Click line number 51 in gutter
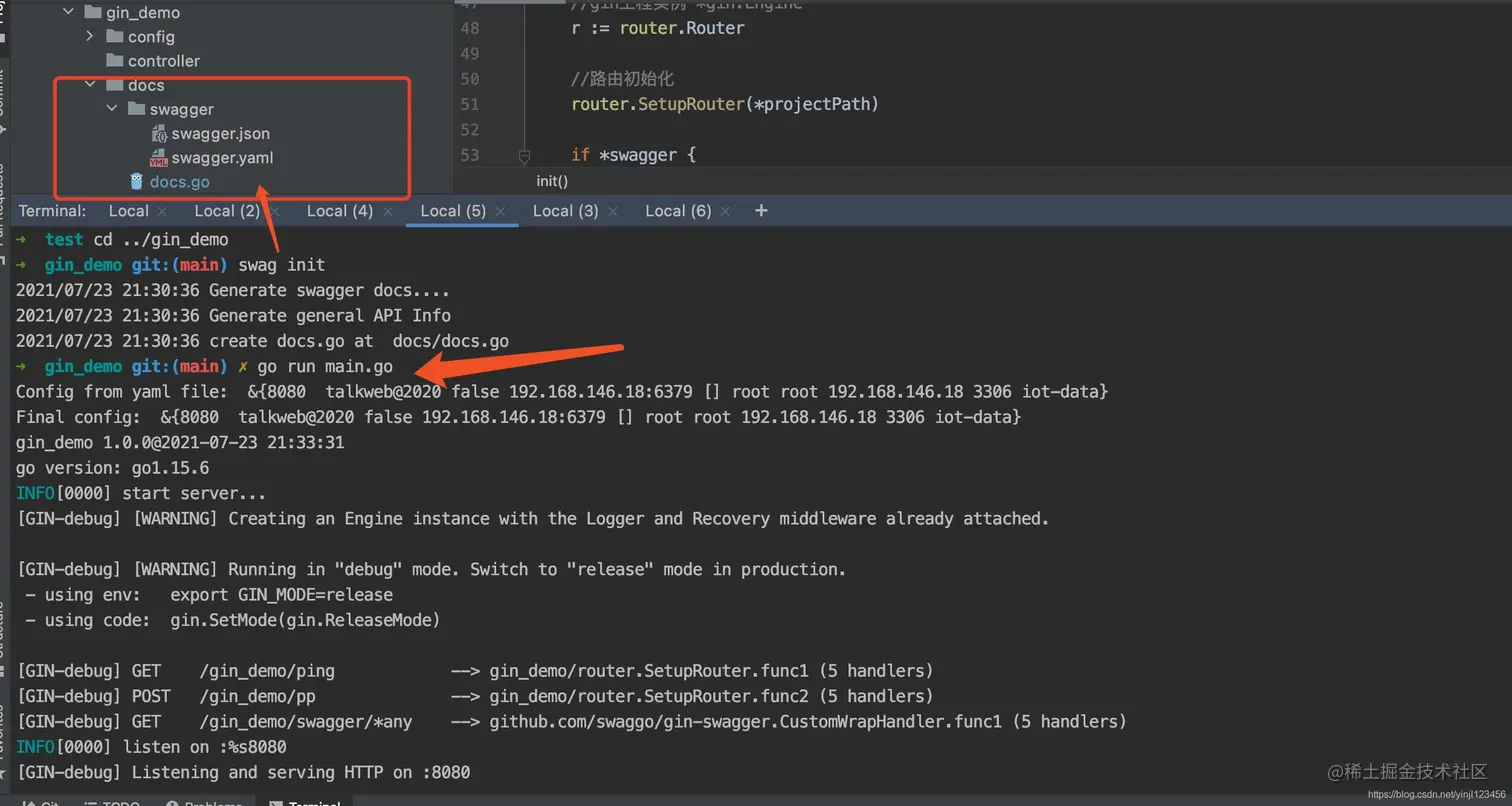 pos(470,104)
